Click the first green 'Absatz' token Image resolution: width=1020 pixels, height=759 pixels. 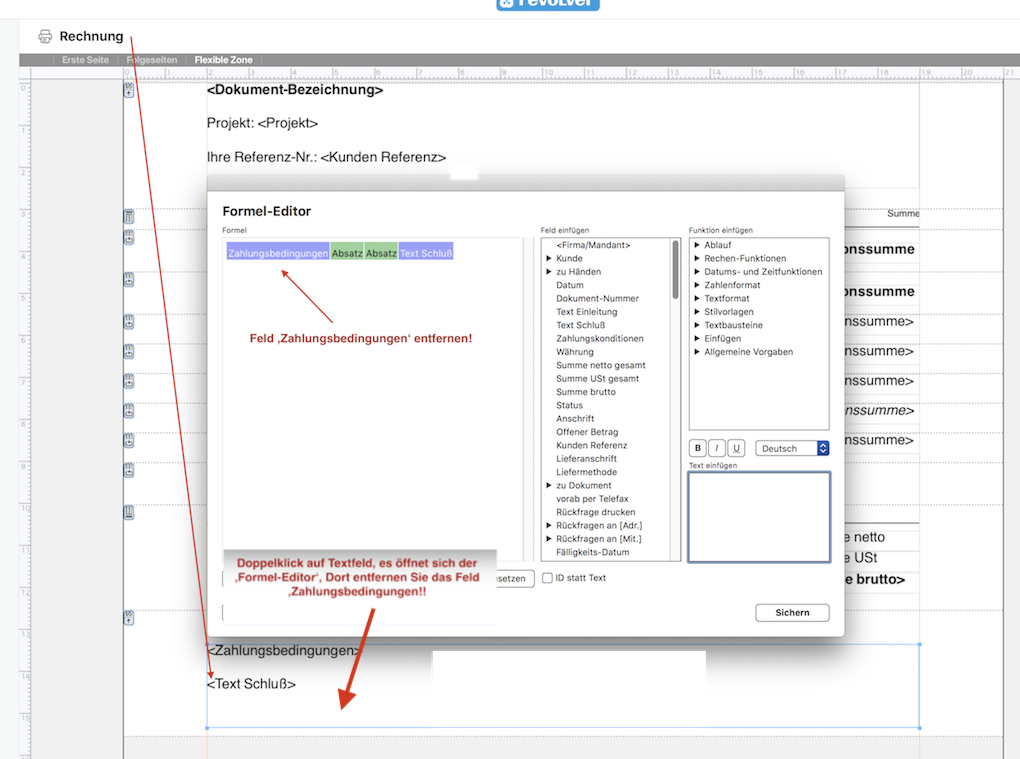[347, 253]
